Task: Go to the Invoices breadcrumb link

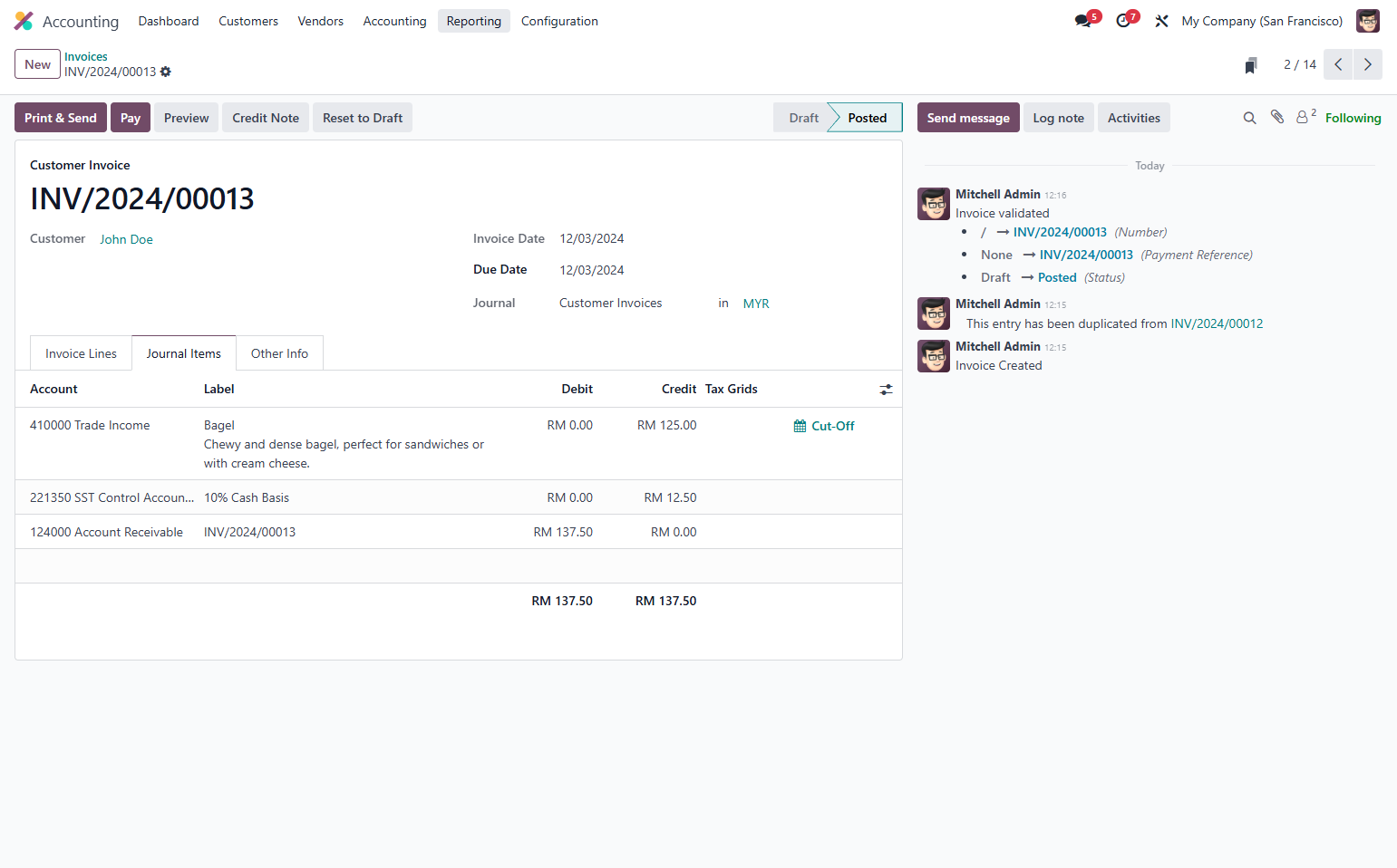Action: pyautogui.click(x=86, y=56)
